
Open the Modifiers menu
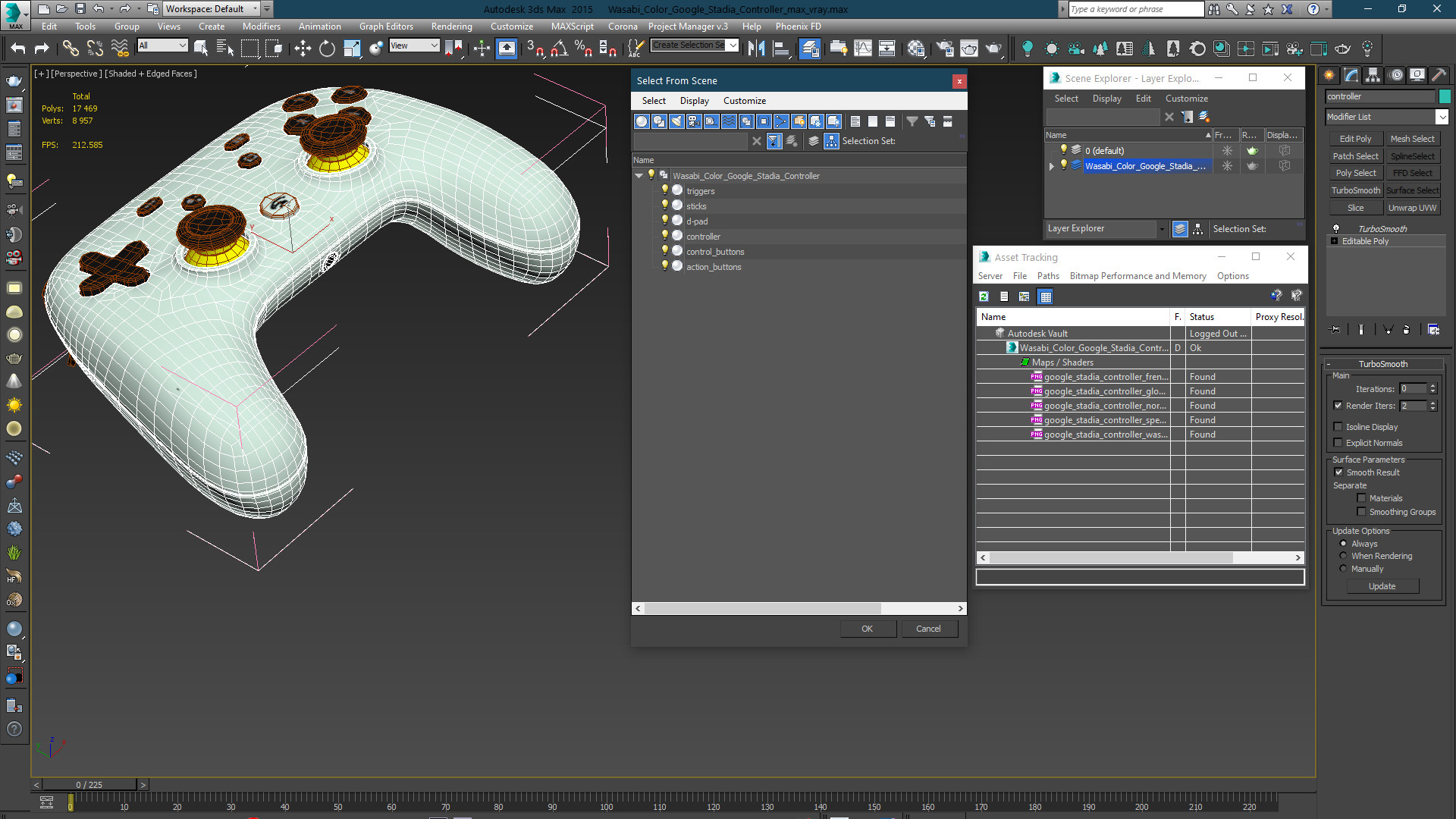pyautogui.click(x=261, y=27)
